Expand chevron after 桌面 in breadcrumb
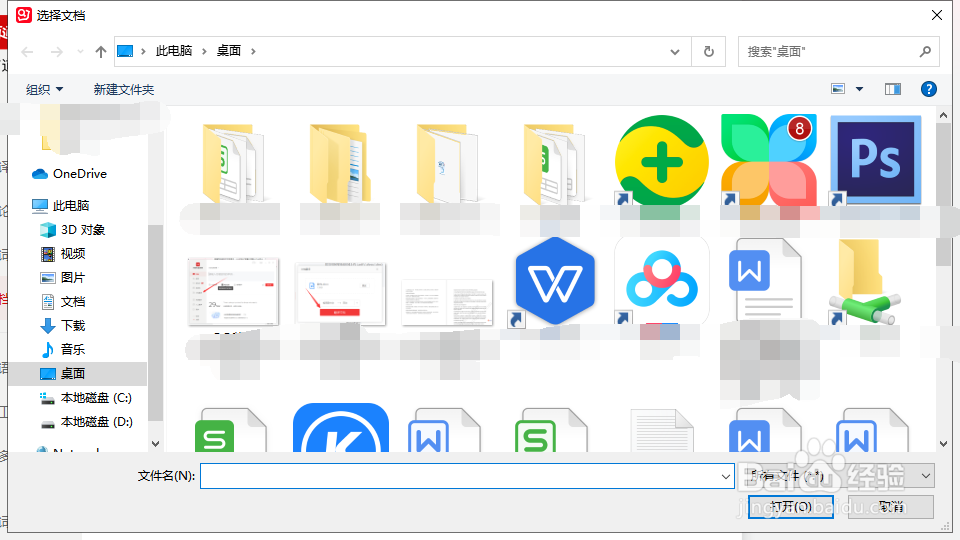 pyautogui.click(x=253, y=51)
